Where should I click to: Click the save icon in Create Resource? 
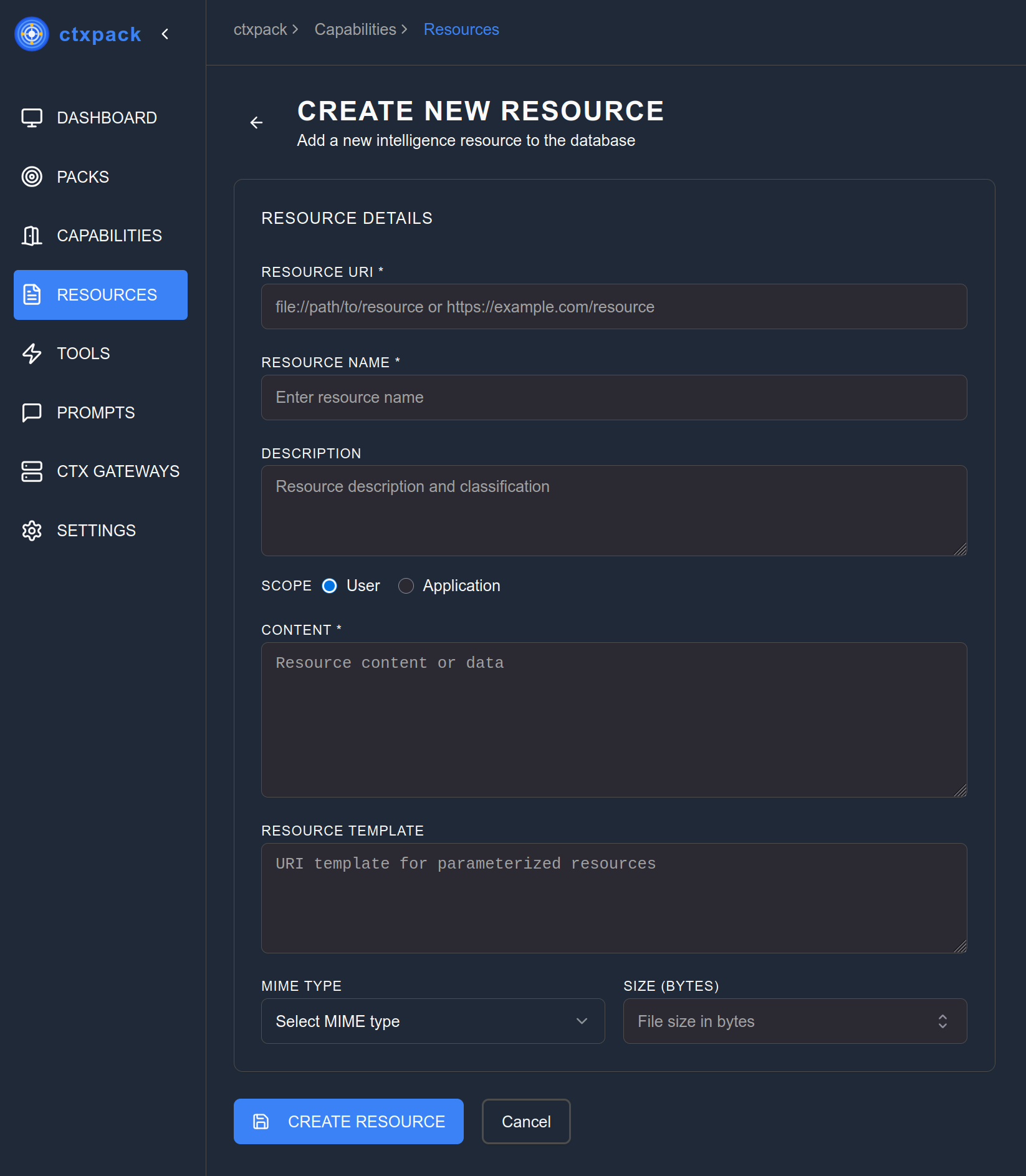coord(261,1122)
